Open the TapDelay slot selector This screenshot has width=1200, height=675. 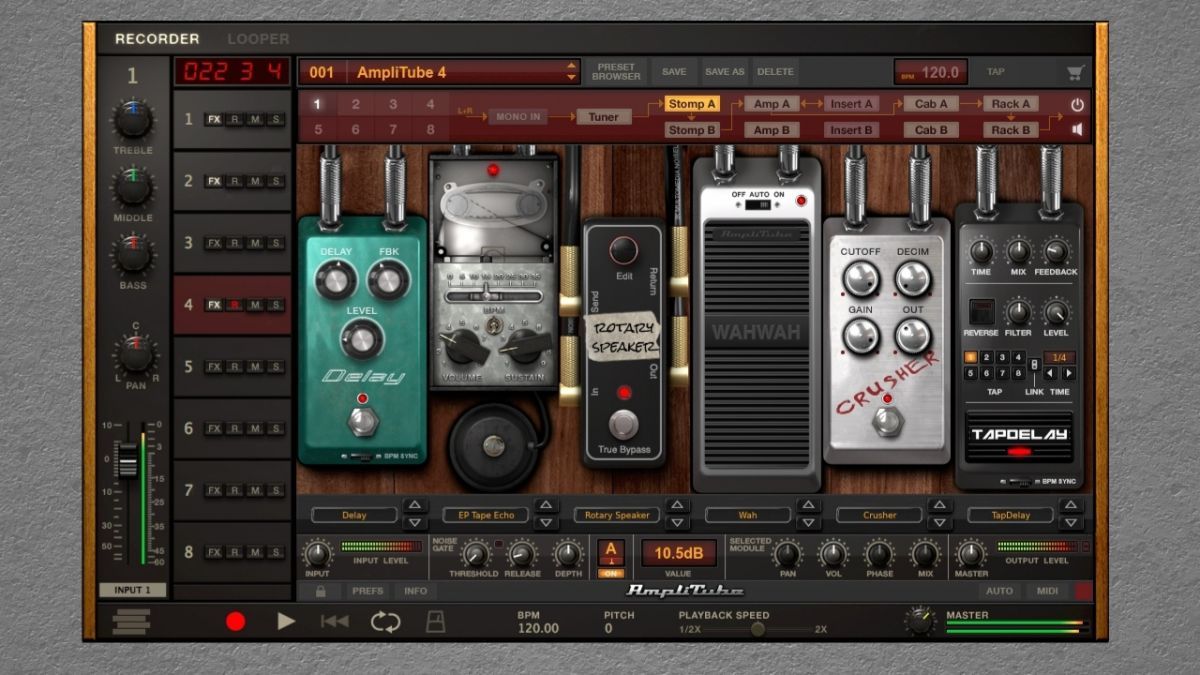click(1011, 515)
